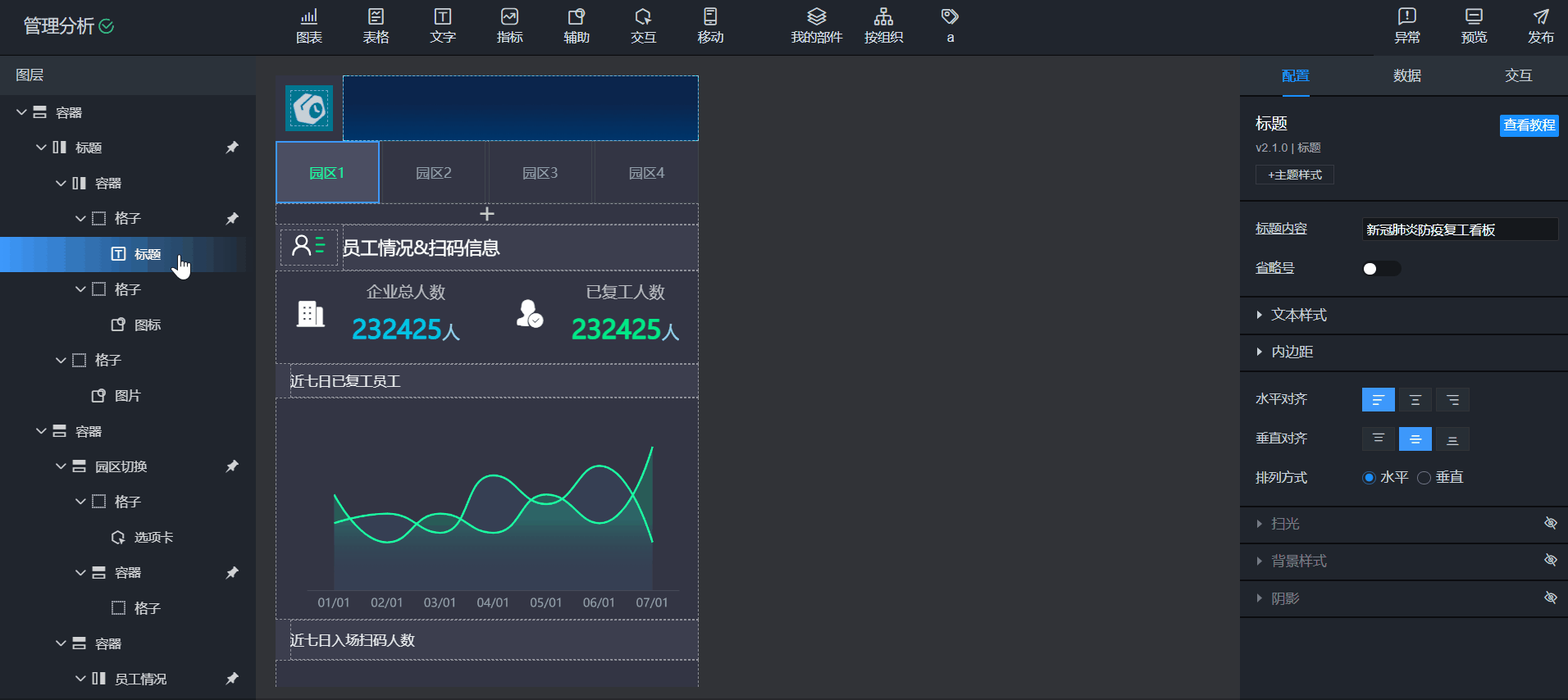Open the 交互 interaction components icon
Screen dimensions: 1568x700
643,26
